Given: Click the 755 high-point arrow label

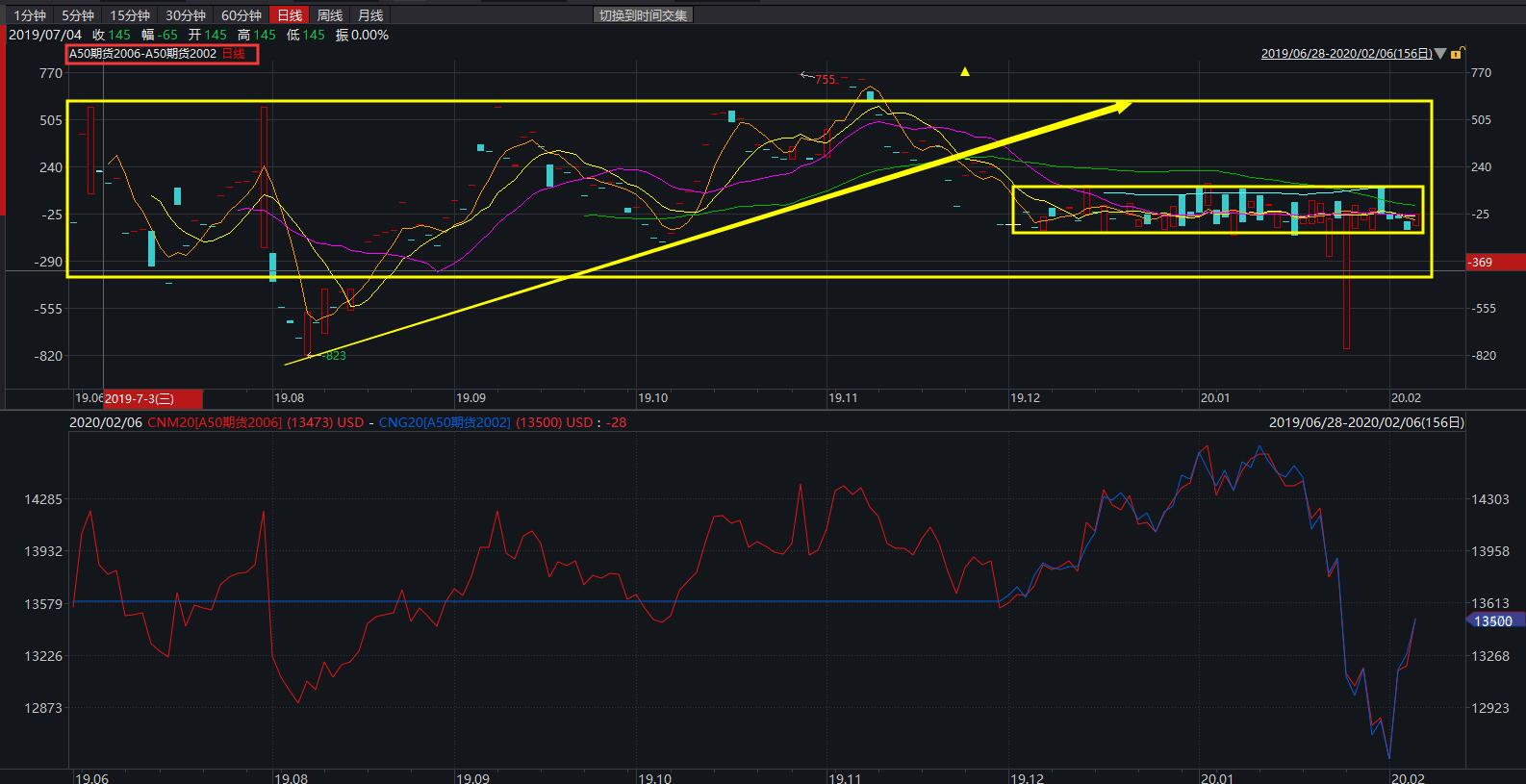Looking at the screenshot, I should coord(819,79).
